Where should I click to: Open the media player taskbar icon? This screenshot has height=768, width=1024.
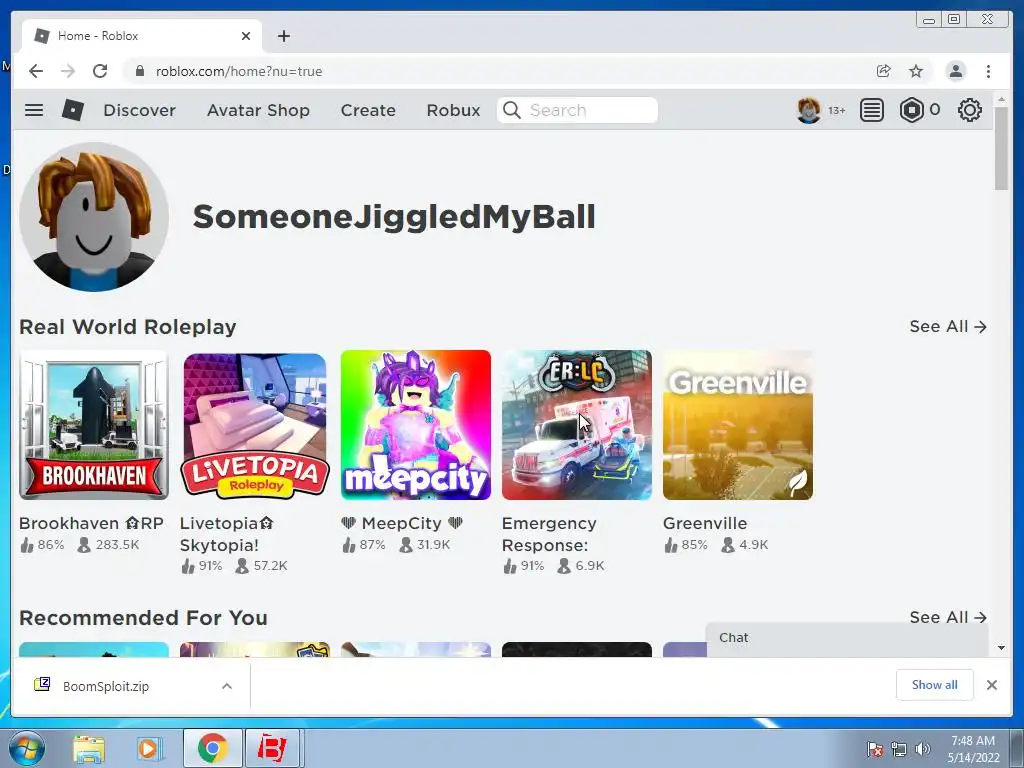tap(150, 748)
